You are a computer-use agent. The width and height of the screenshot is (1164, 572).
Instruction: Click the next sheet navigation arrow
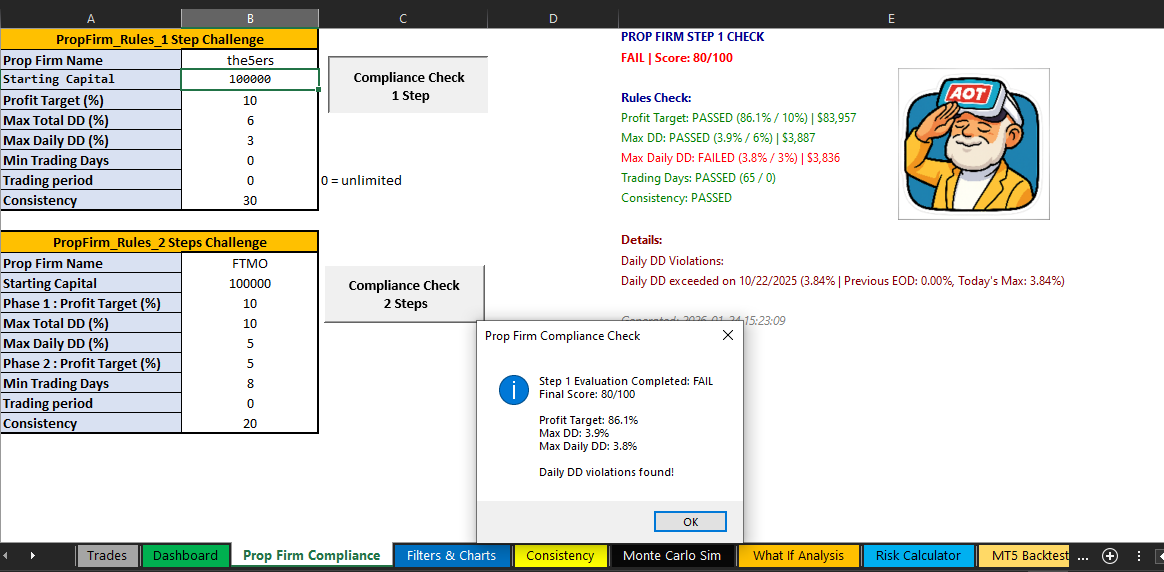(x=33, y=556)
